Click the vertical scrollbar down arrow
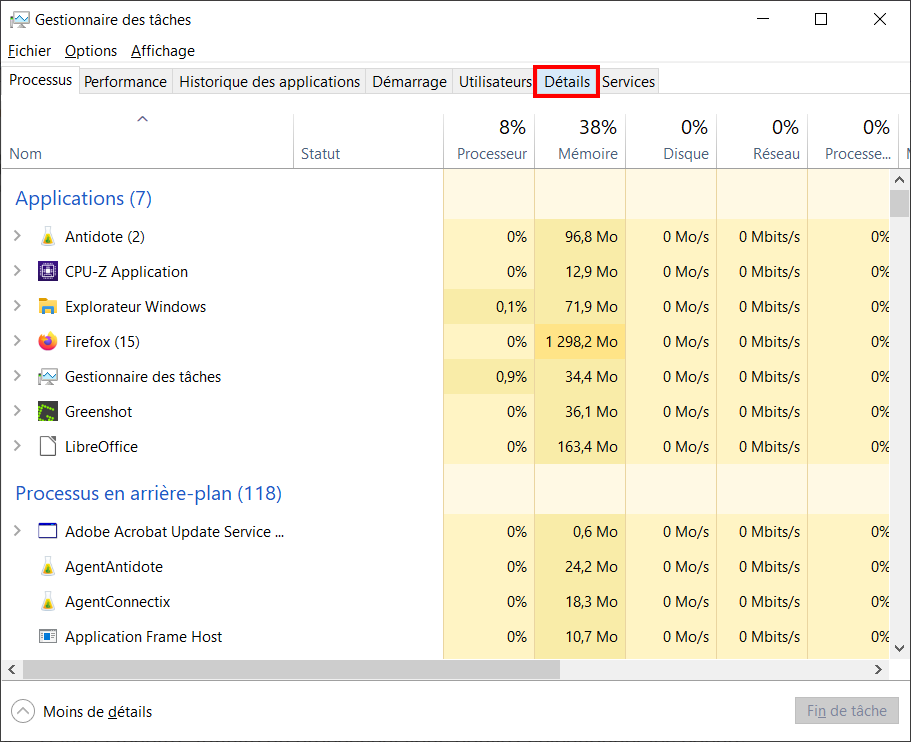Image resolution: width=911 pixels, height=742 pixels. [x=899, y=648]
